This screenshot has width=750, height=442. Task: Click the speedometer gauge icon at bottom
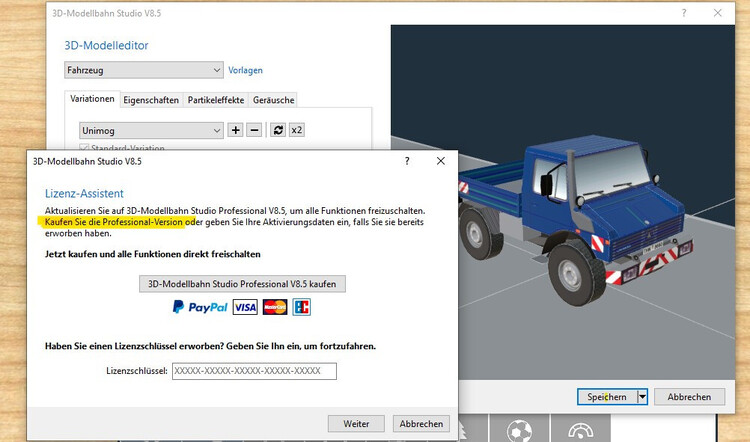coord(581,430)
